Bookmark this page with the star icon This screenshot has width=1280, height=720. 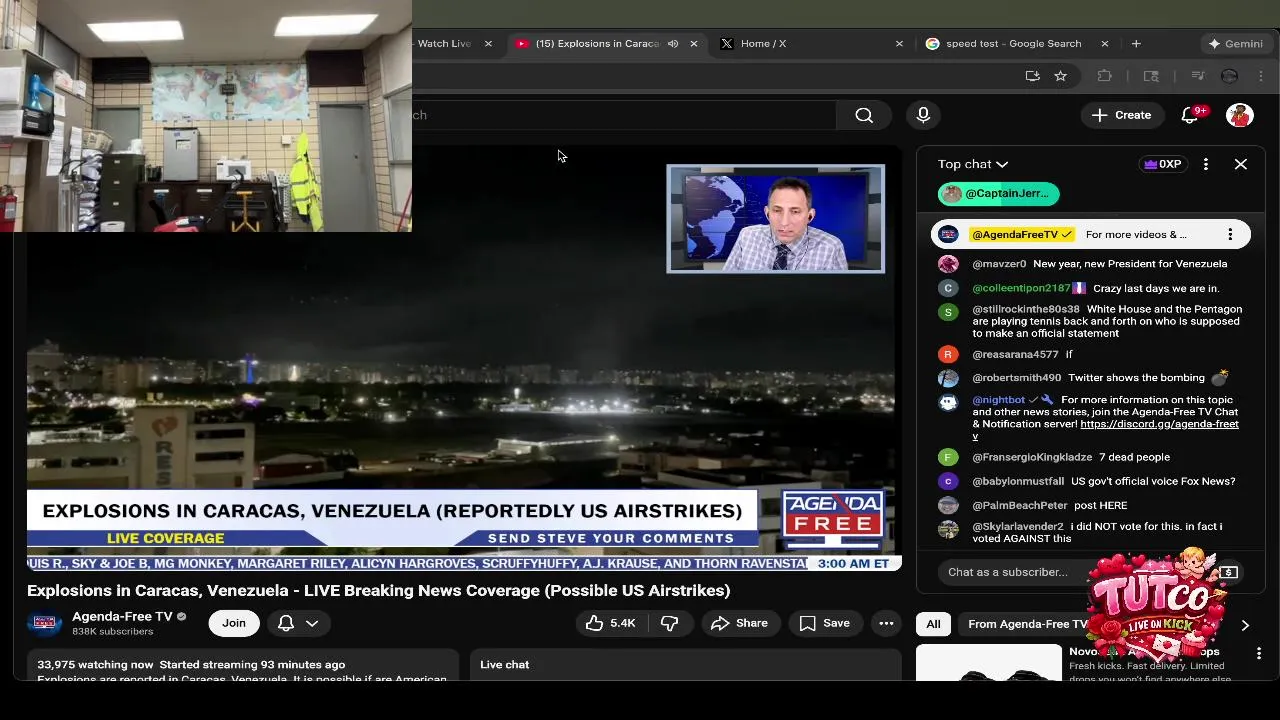pyautogui.click(x=1060, y=76)
